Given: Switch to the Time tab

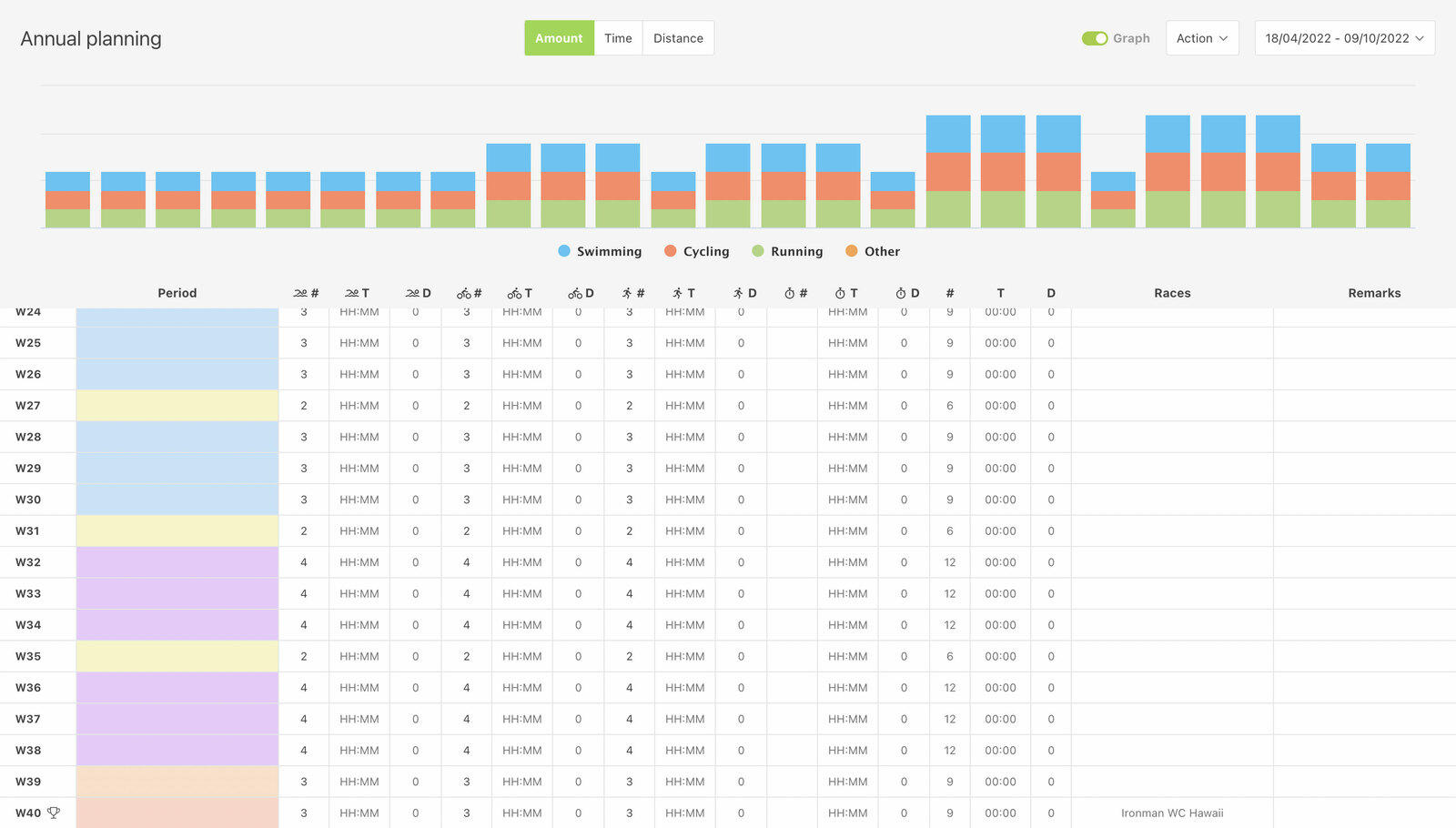Looking at the screenshot, I should [x=618, y=38].
